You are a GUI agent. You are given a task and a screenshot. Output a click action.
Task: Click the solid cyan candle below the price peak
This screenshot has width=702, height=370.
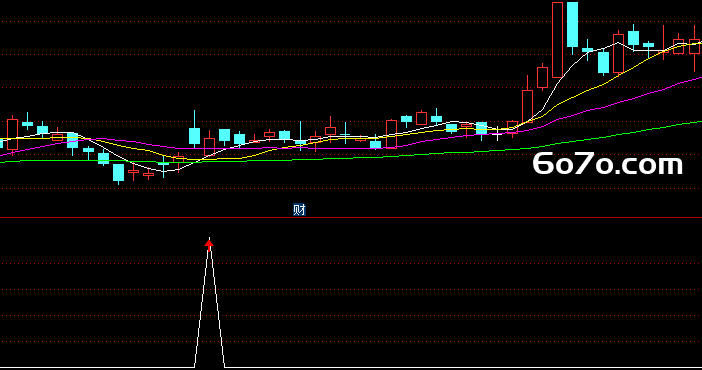point(604,63)
